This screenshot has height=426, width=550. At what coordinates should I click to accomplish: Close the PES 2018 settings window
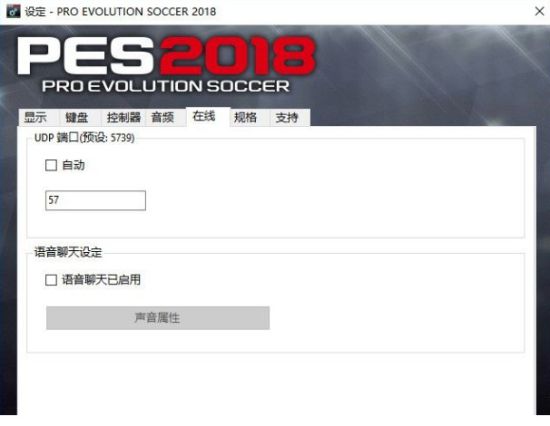pos(539,11)
